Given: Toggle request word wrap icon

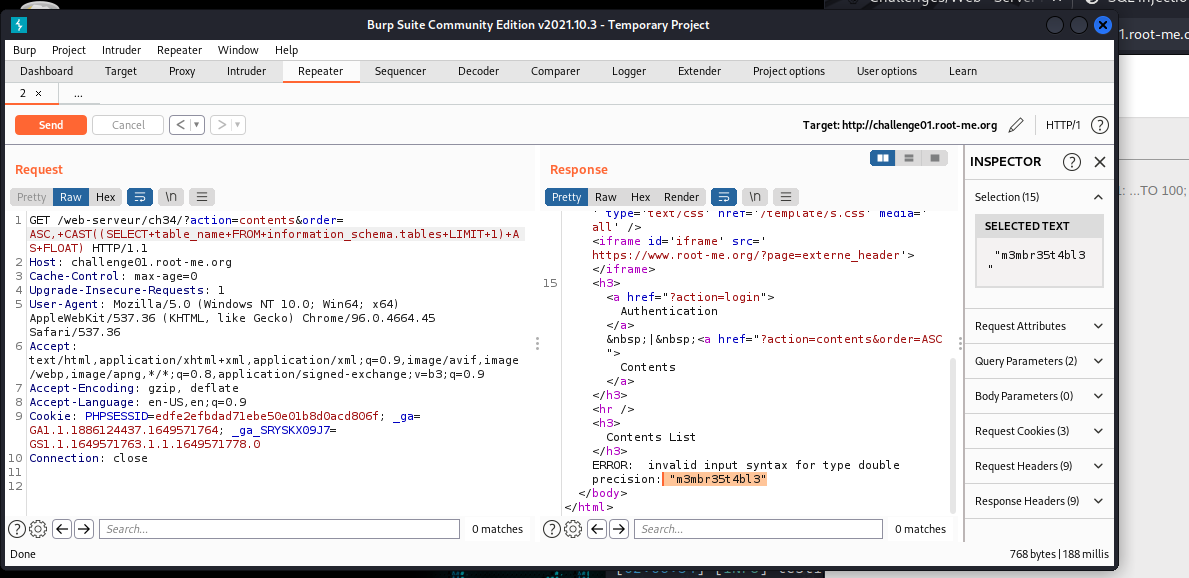Looking at the screenshot, I should click(140, 197).
